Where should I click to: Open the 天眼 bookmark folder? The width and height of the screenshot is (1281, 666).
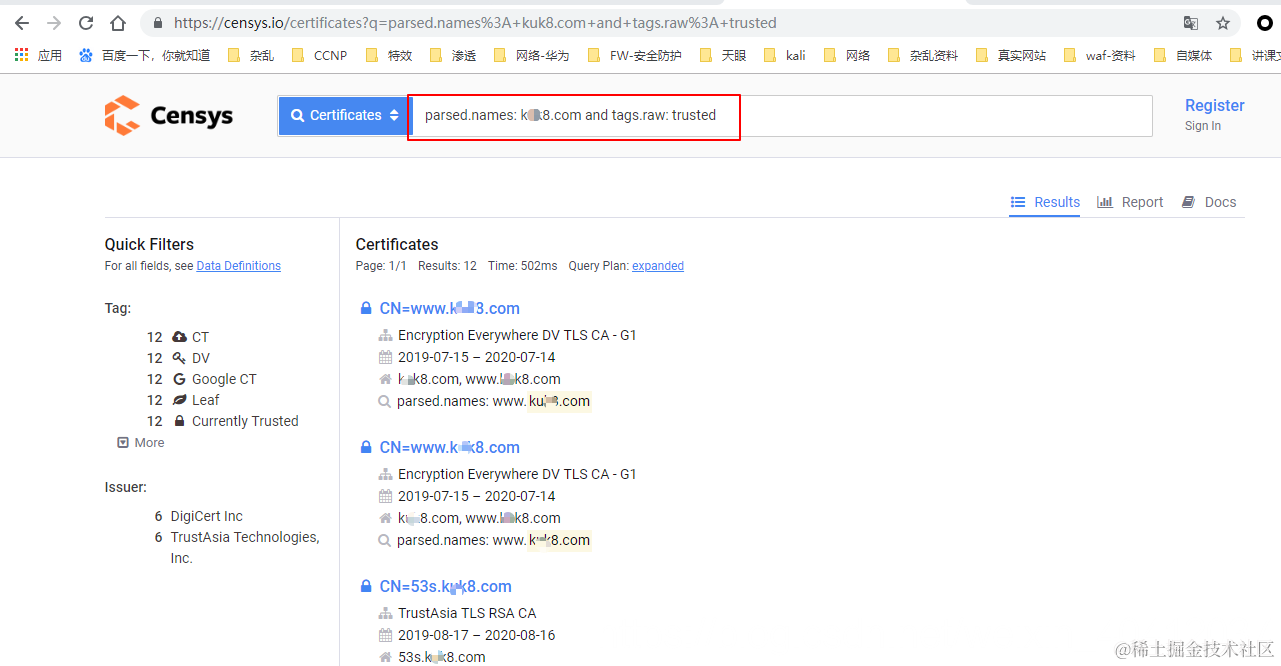723,55
